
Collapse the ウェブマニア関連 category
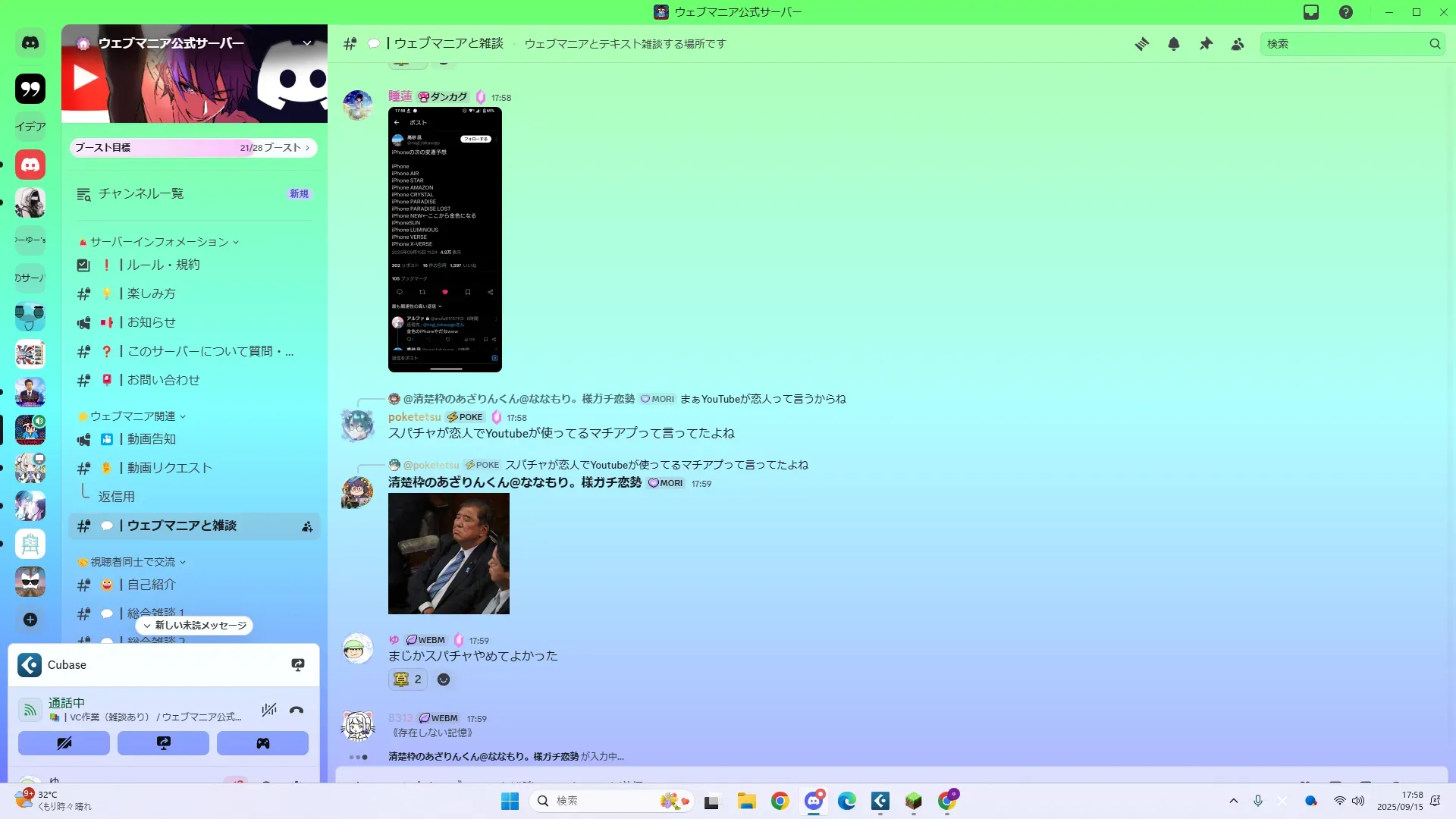[x=133, y=416]
